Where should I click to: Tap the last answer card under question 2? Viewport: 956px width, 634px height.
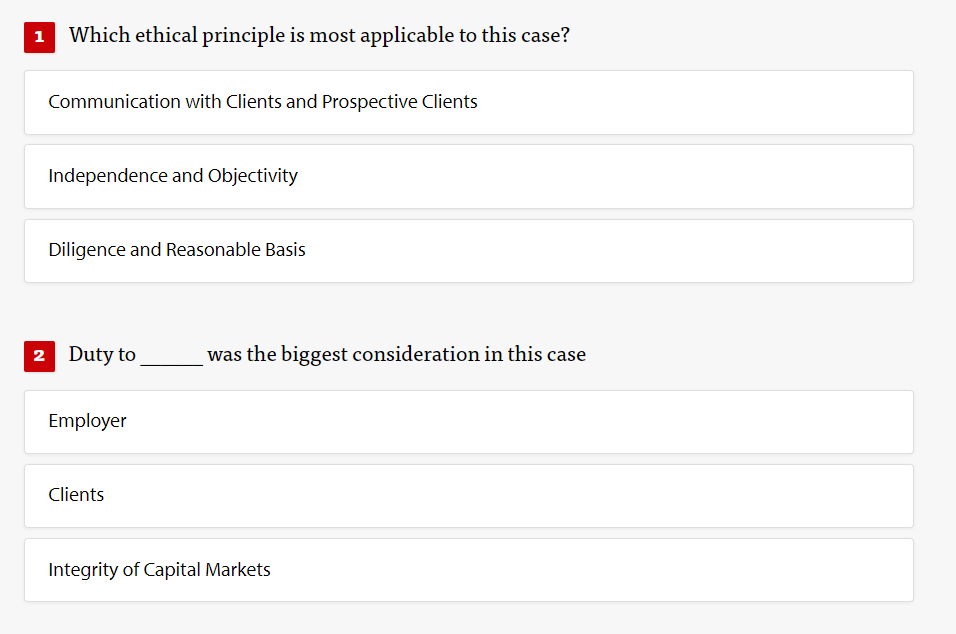click(468, 570)
